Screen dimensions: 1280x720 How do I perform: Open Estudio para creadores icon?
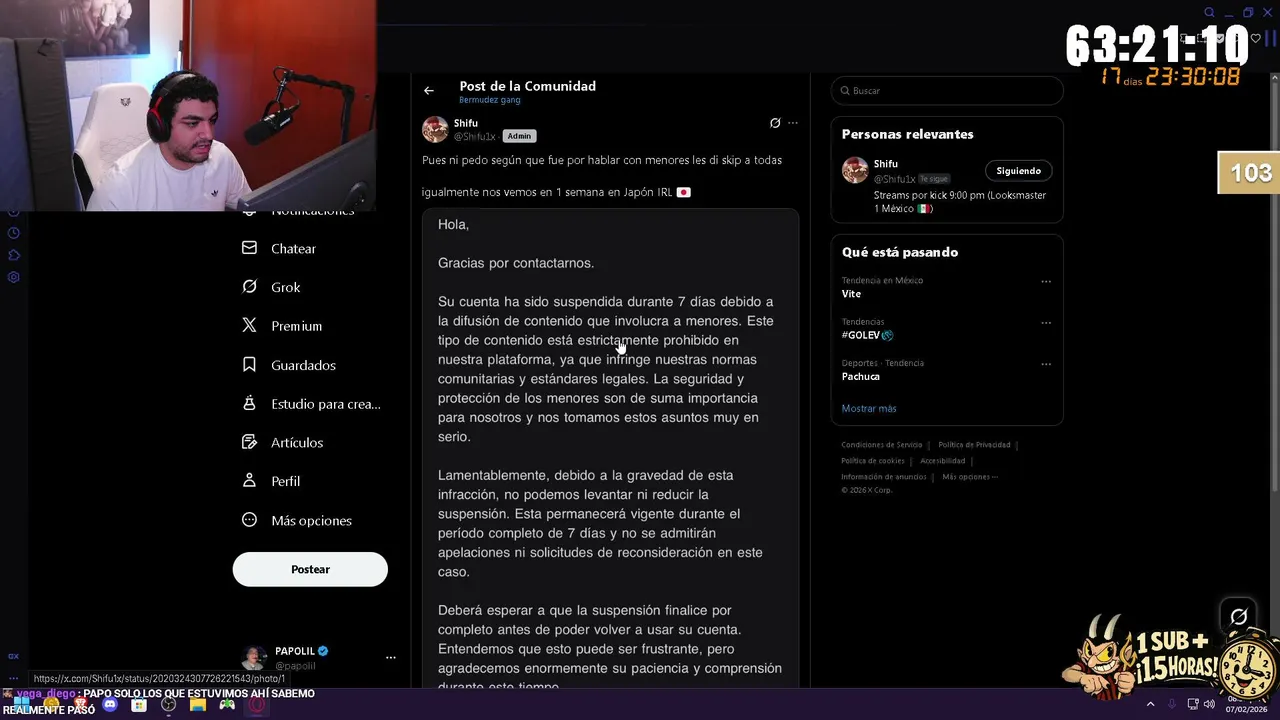click(x=249, y=404)
